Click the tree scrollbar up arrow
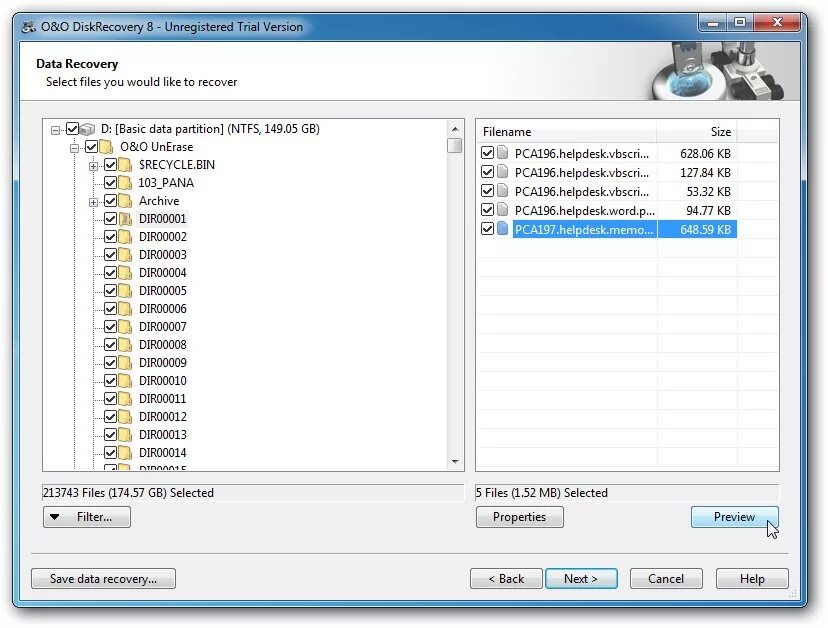828x628 pixels. (x=455, y=129)
